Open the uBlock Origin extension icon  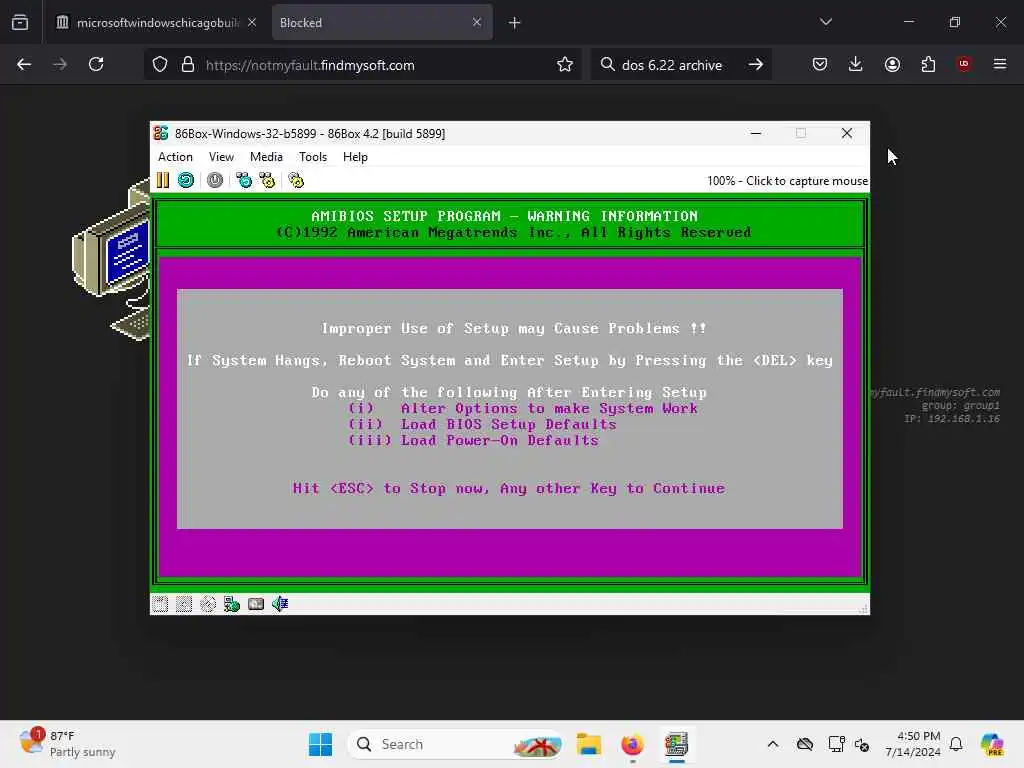pyautogui.click(x=964, y=64)
